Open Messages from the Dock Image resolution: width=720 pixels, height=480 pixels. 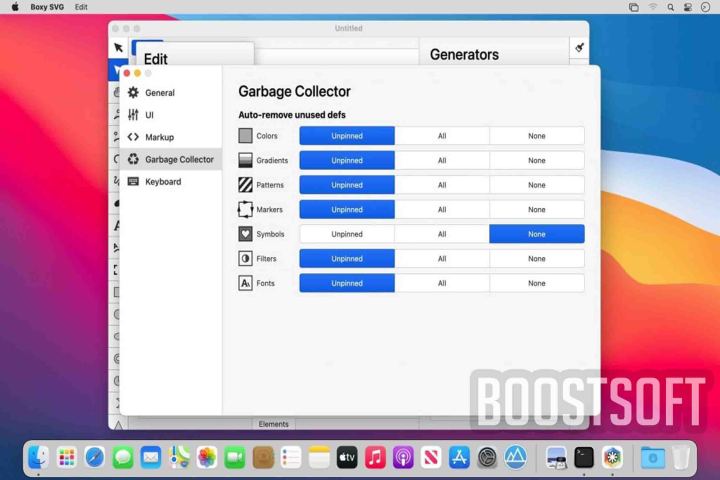(x=123, y=457)
